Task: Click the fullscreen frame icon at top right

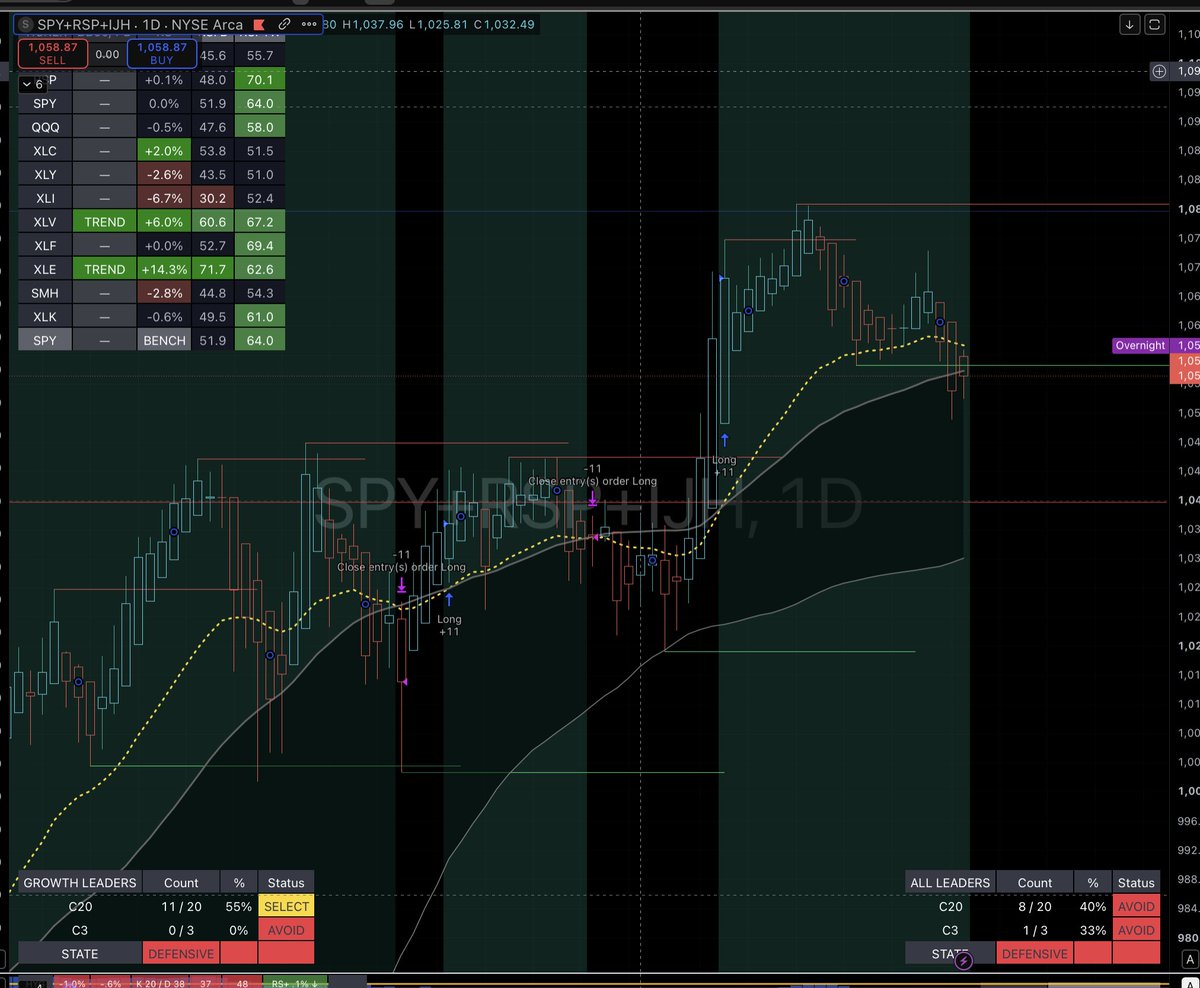Action: [1155, 23]
